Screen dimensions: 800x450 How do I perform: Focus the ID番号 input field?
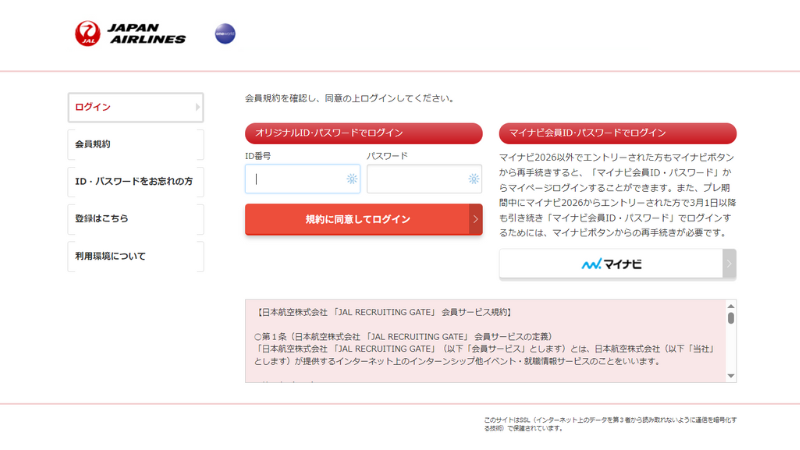click(303, 179)
